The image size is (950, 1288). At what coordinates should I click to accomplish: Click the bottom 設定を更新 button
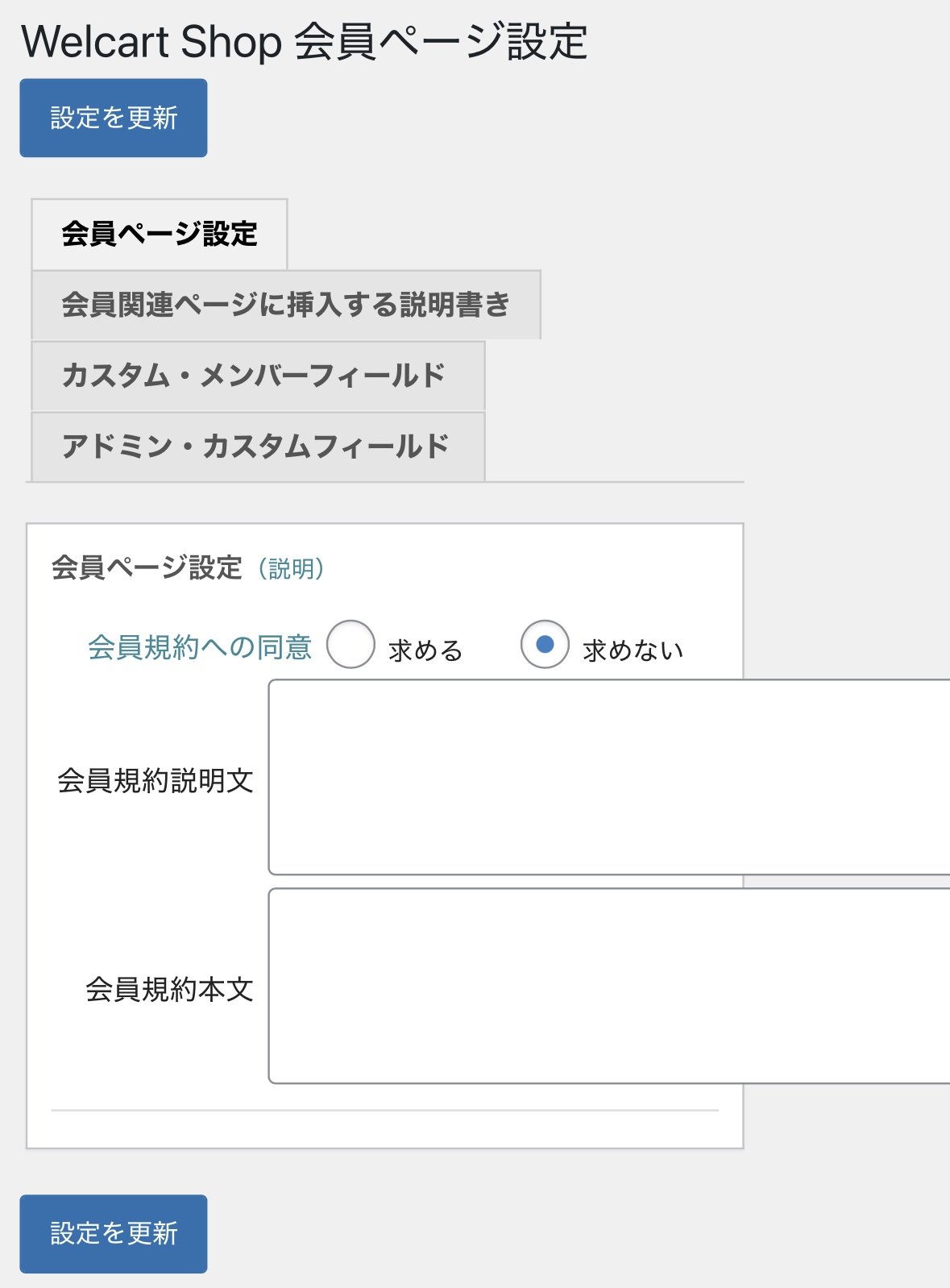tap(114, 1233)
